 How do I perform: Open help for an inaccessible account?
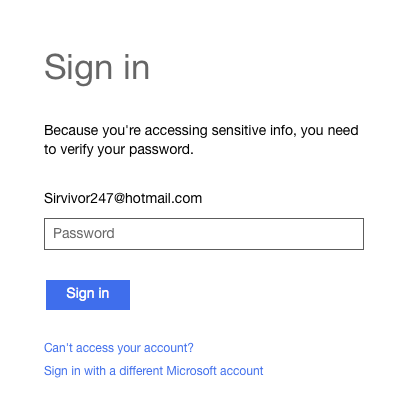pos(119,348)
